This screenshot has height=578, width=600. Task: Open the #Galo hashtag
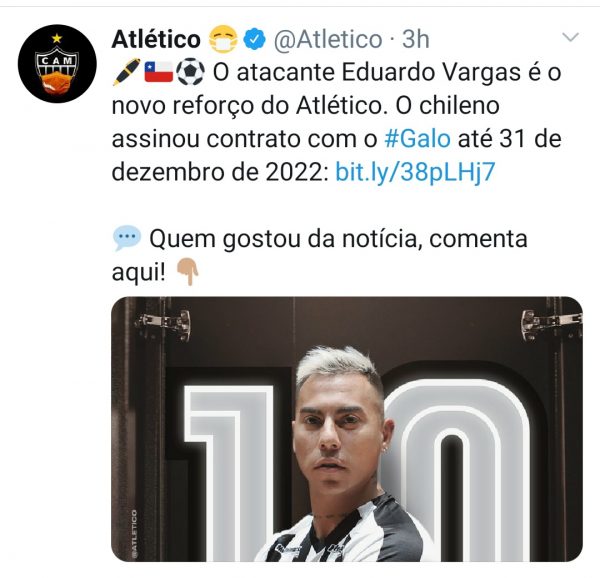click(417, 138)
